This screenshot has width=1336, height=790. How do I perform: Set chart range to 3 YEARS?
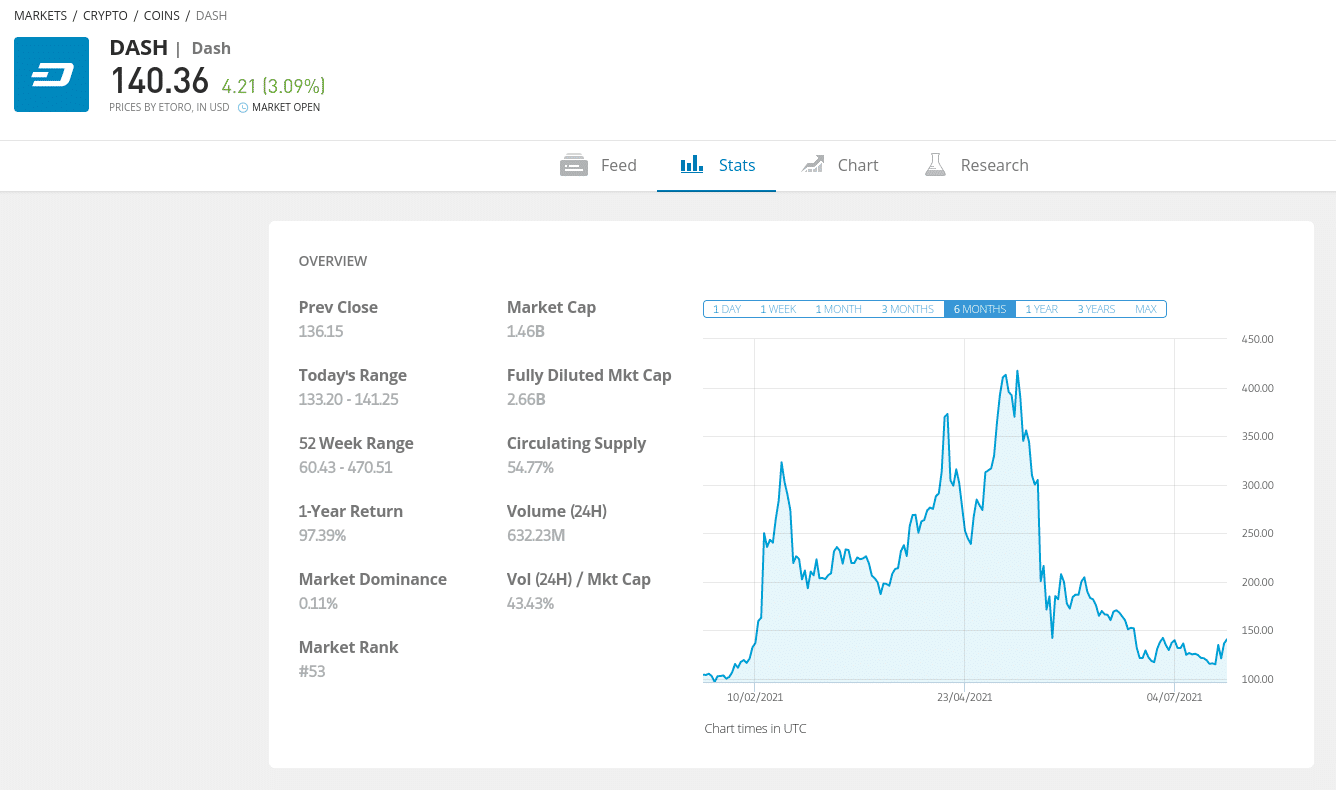pos(1096,309)
